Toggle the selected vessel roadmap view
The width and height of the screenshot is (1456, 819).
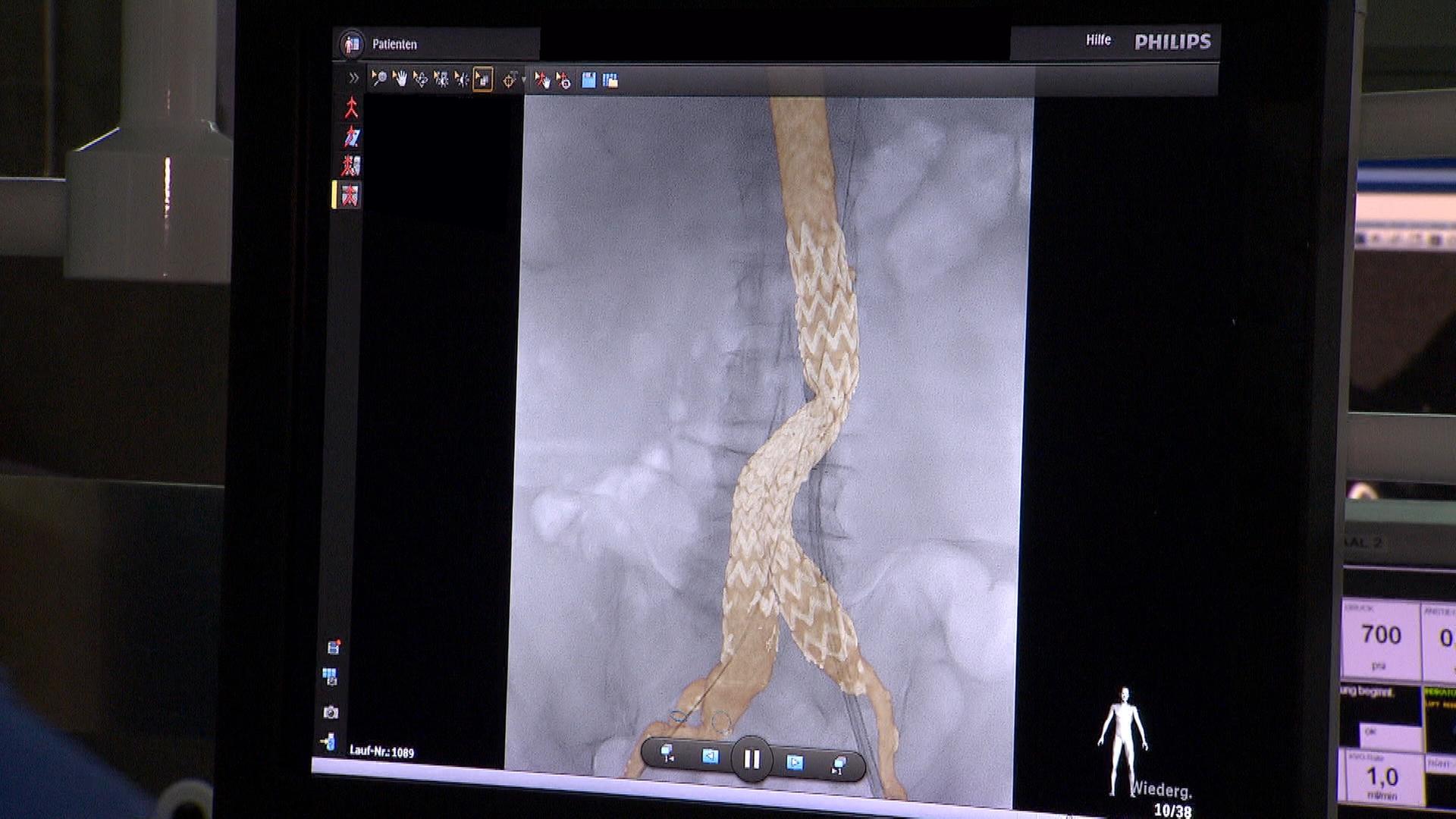tap(350, 196)
